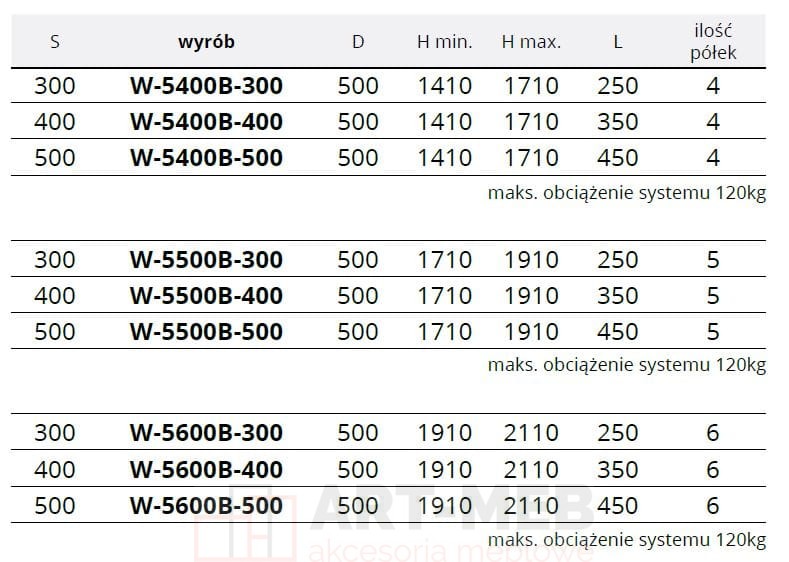
Task: Select product code W-5500B-300
Action: coord(206,260)
